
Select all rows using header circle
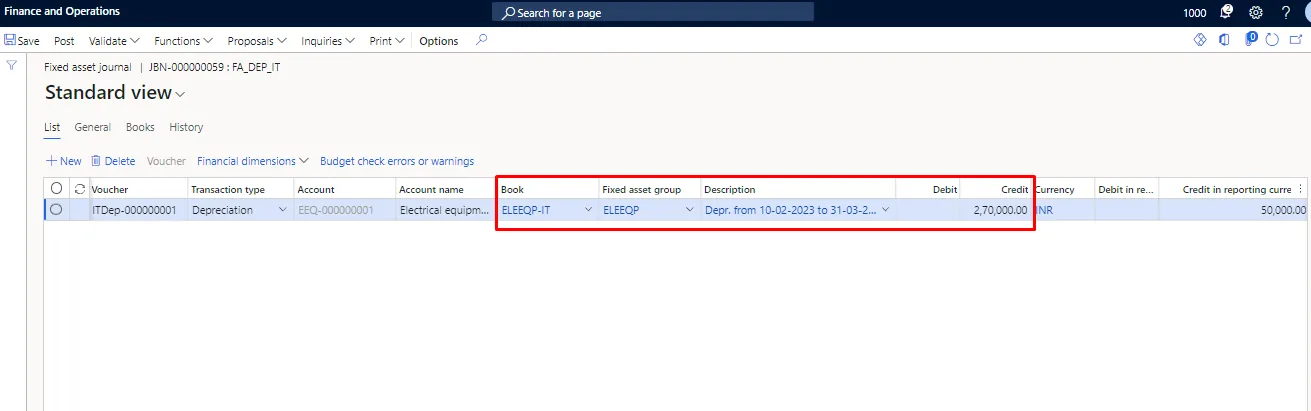(56, 188)
